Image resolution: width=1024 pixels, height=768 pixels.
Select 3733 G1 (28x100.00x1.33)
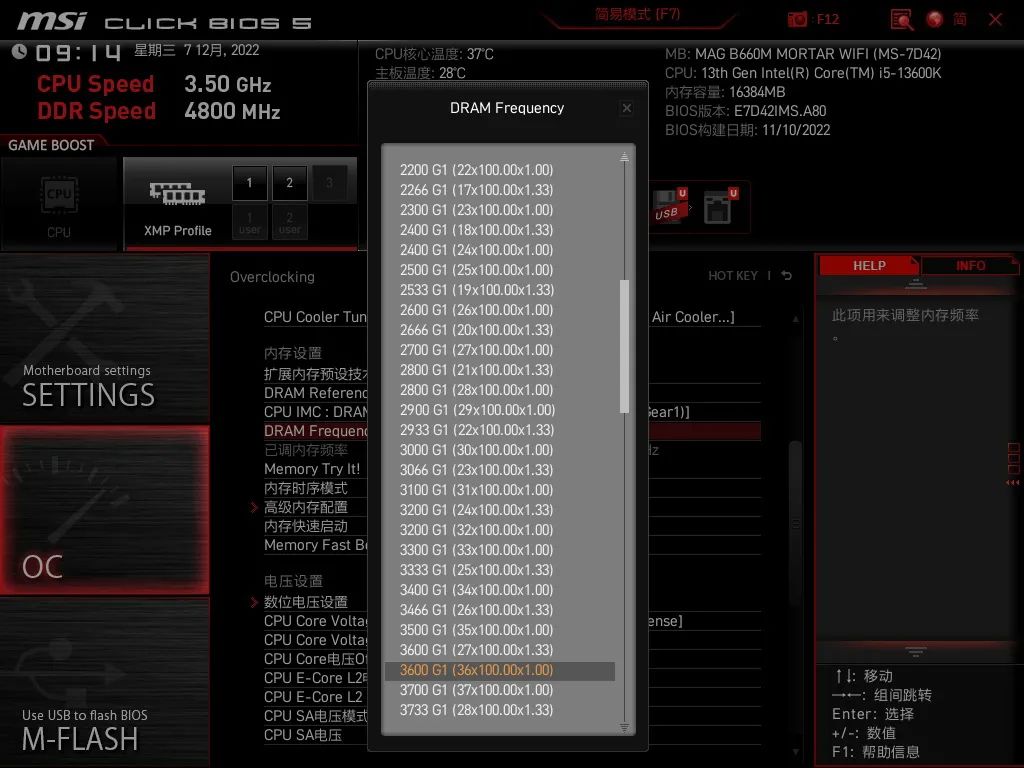coord(476,710)
